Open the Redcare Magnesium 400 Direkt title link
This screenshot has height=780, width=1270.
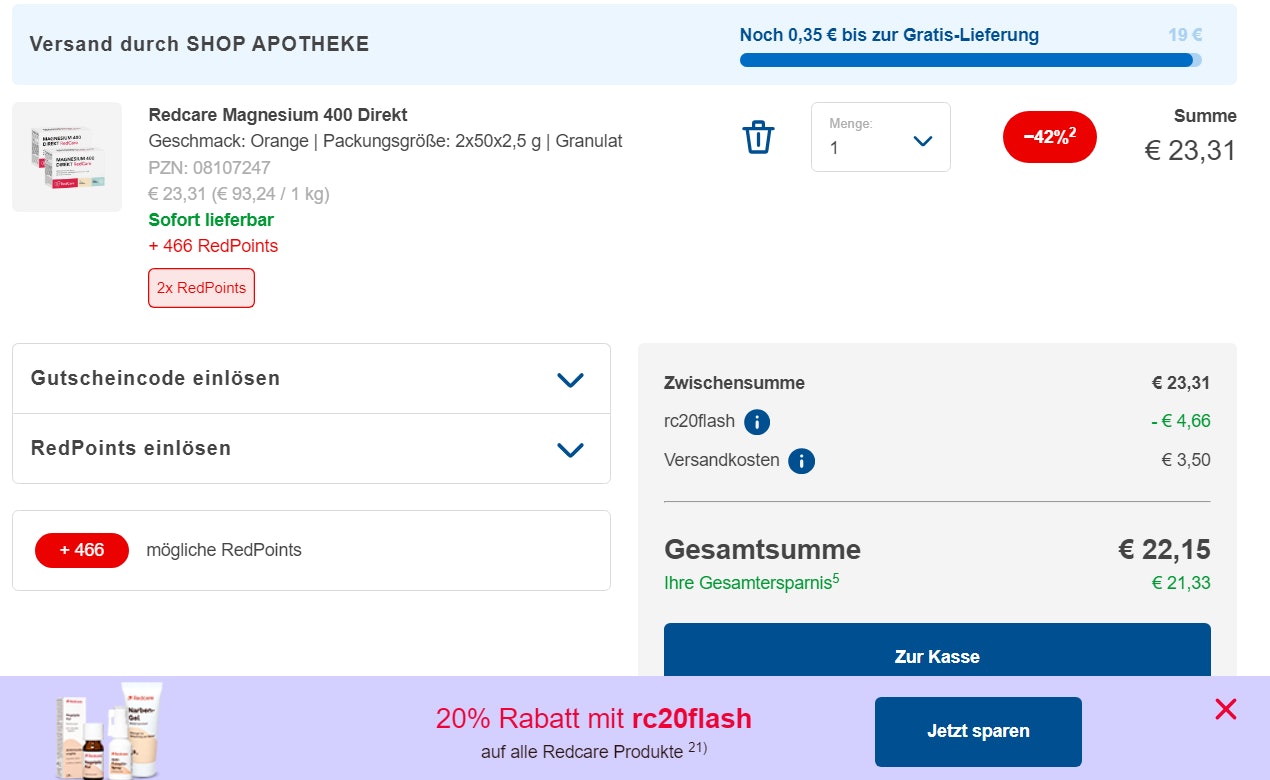pyautogui.click(x=278, y=115)
